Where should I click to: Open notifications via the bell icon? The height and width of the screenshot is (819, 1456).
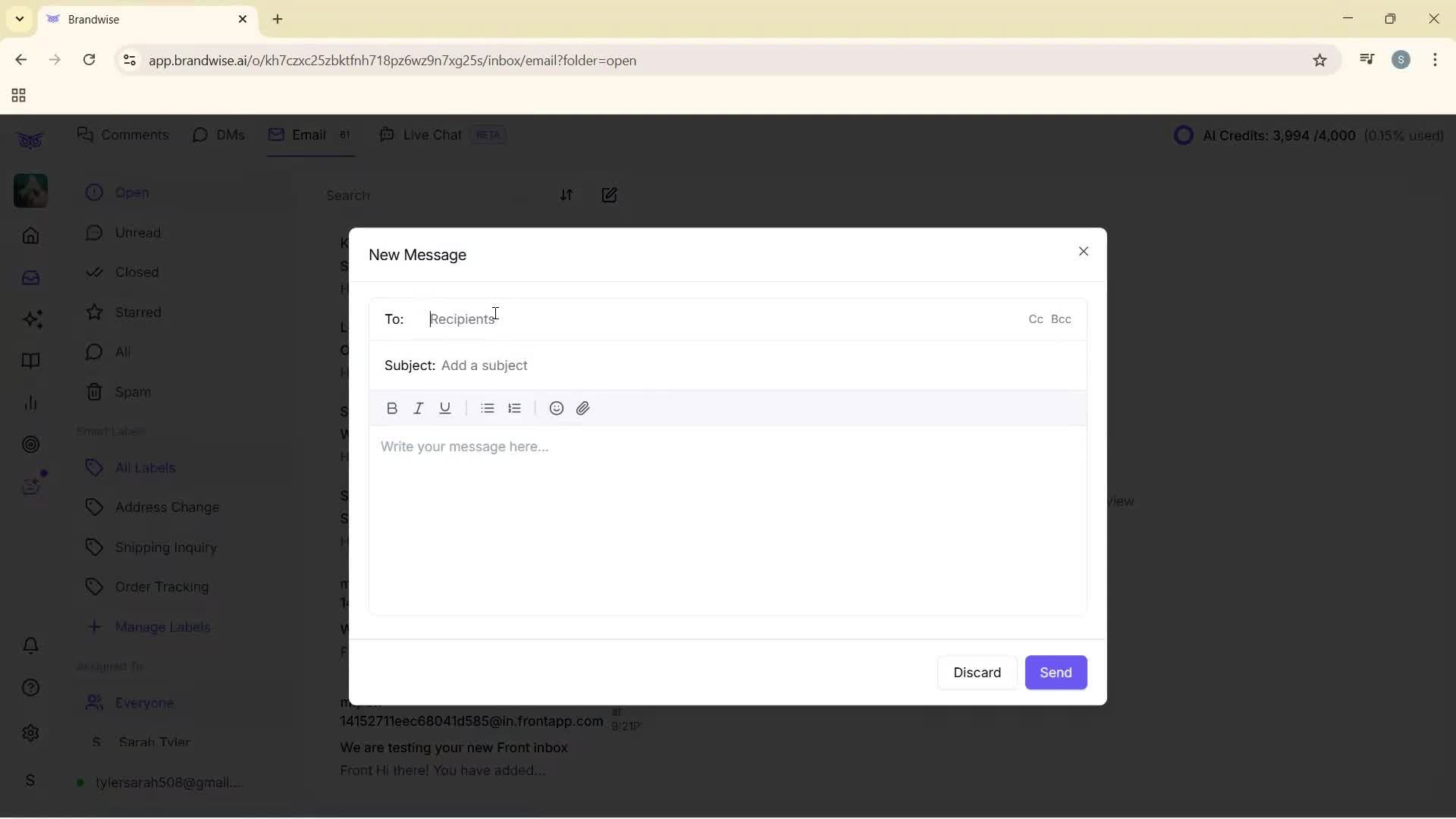30,645
